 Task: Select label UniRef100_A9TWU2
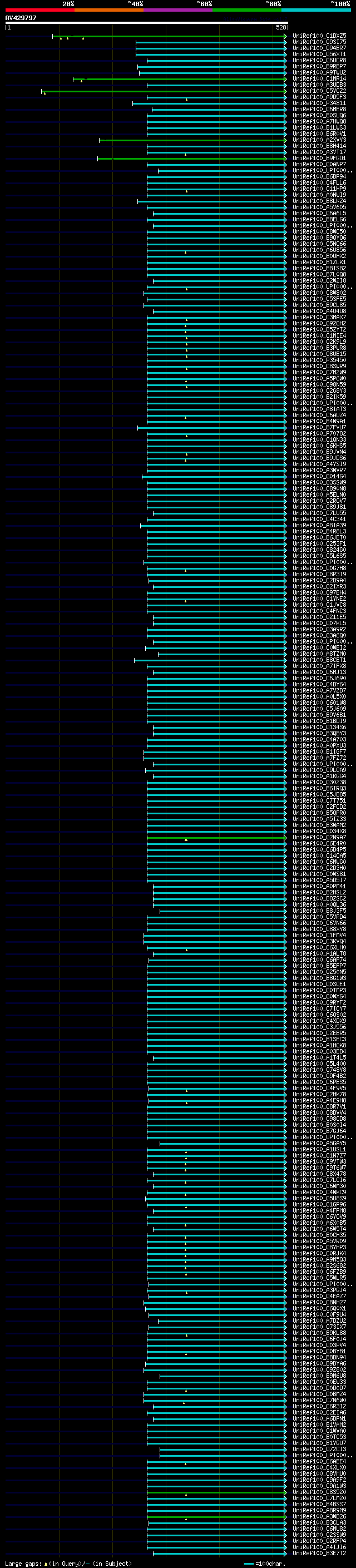[x=319, y=73]
